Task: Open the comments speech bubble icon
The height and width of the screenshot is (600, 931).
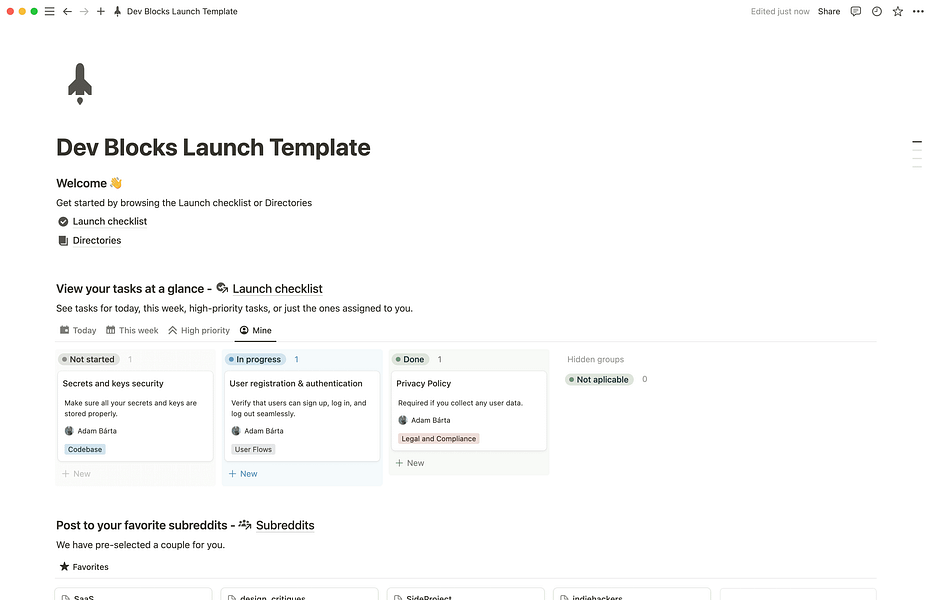Action: click(856, 11)
